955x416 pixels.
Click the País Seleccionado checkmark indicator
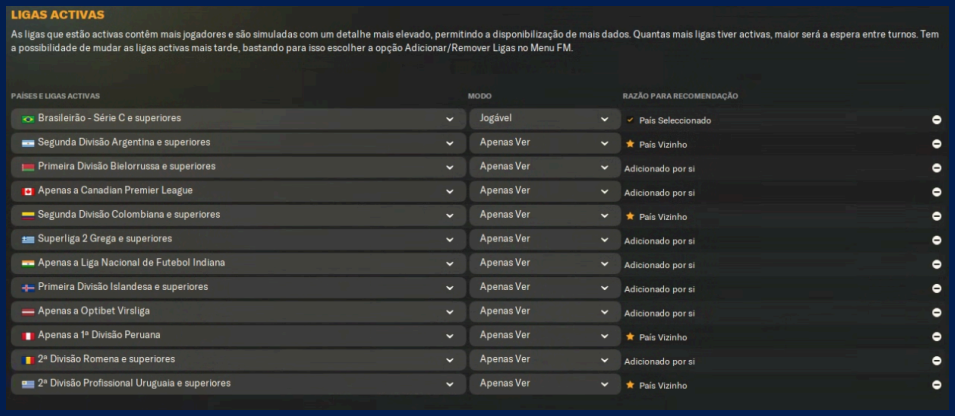tap(630, 120)
